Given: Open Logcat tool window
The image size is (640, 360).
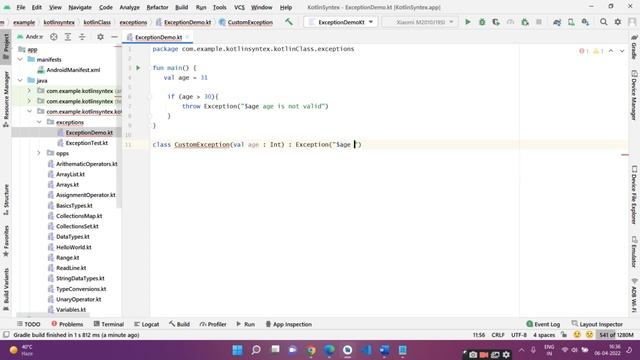Looking at the screenshot, I should pos(147,324).
